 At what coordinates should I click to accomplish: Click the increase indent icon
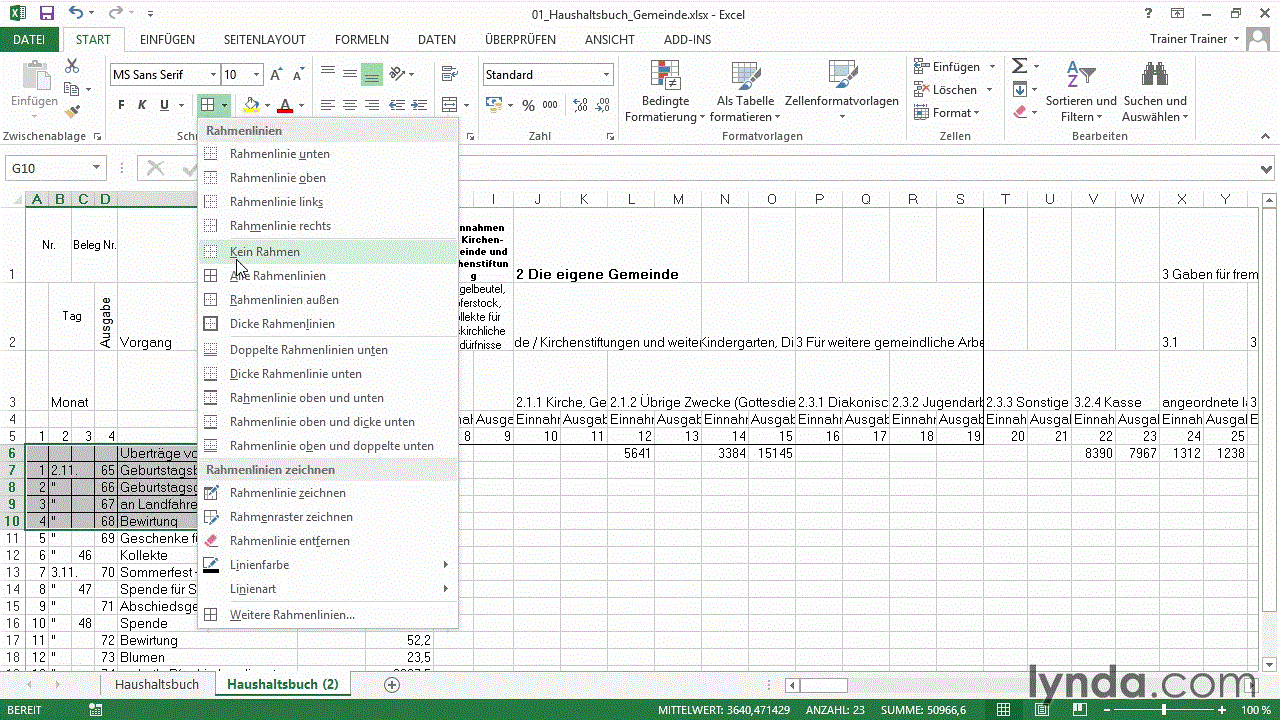pyautogui.click(x=419, y=105)
